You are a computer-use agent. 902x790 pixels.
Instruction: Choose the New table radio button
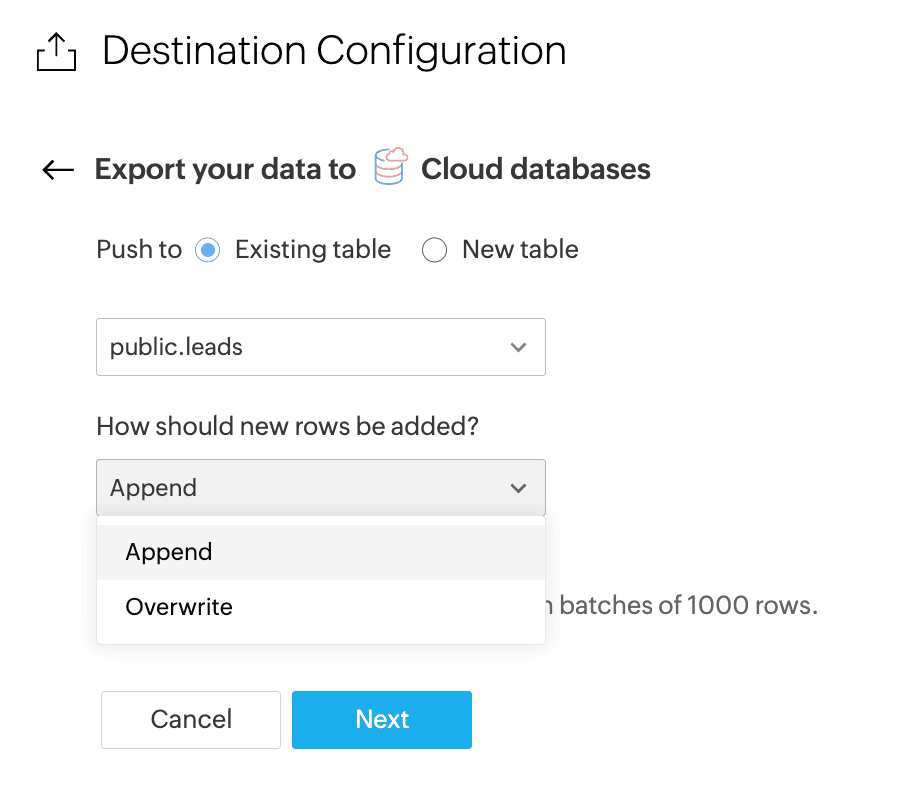(434, 250)
